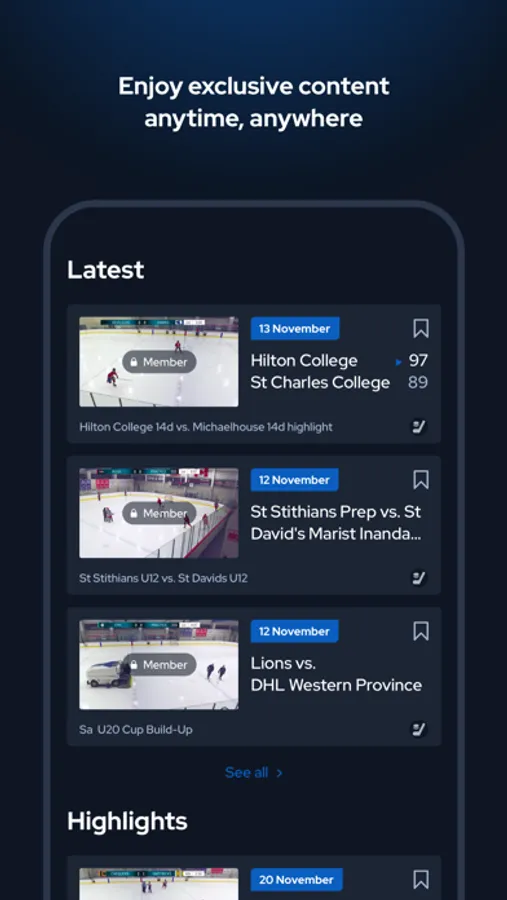
Task: Bookmark the St Stithians Prep match
Action: coord(421,480)
